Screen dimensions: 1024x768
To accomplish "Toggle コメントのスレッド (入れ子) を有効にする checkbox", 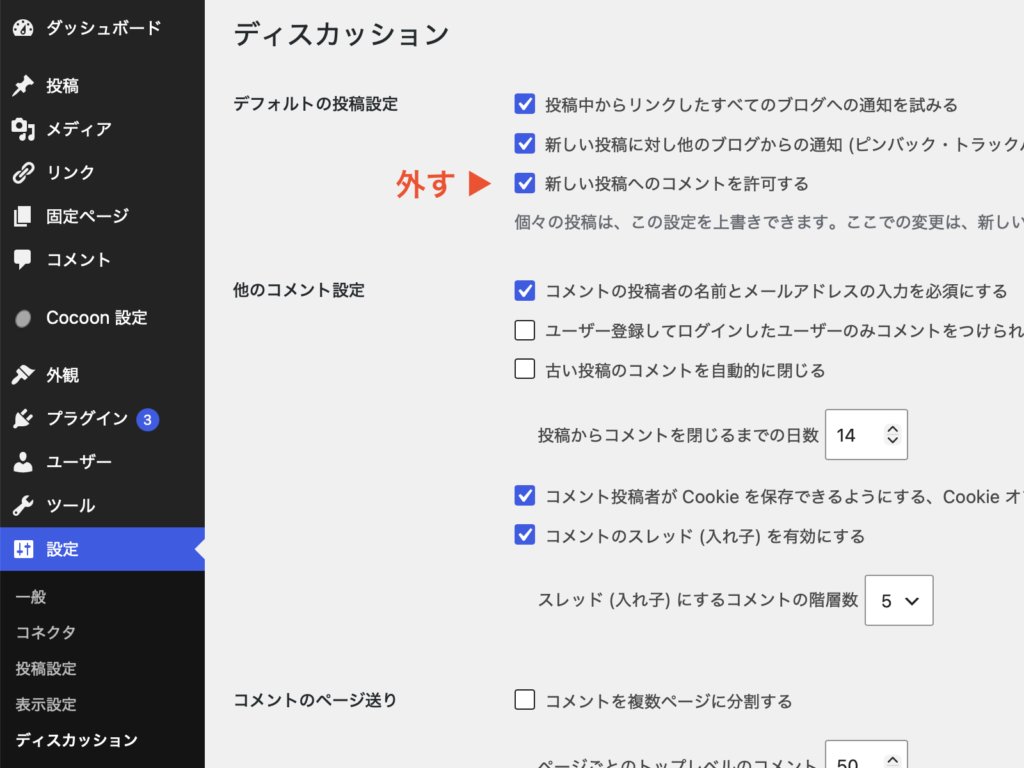I will coord(524,536).
